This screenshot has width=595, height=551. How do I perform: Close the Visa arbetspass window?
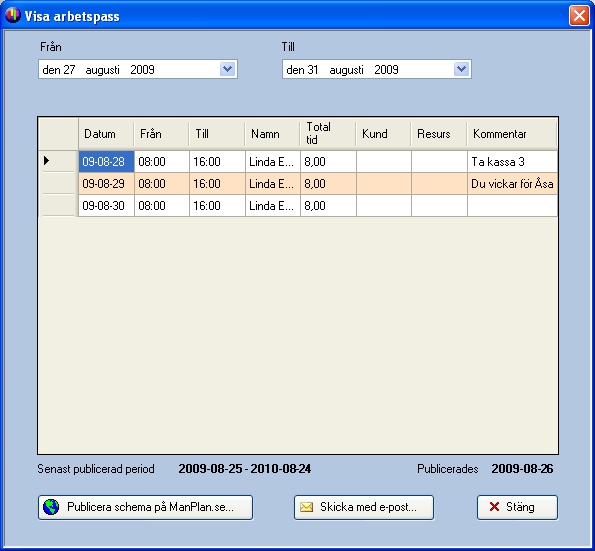(579, 16)
